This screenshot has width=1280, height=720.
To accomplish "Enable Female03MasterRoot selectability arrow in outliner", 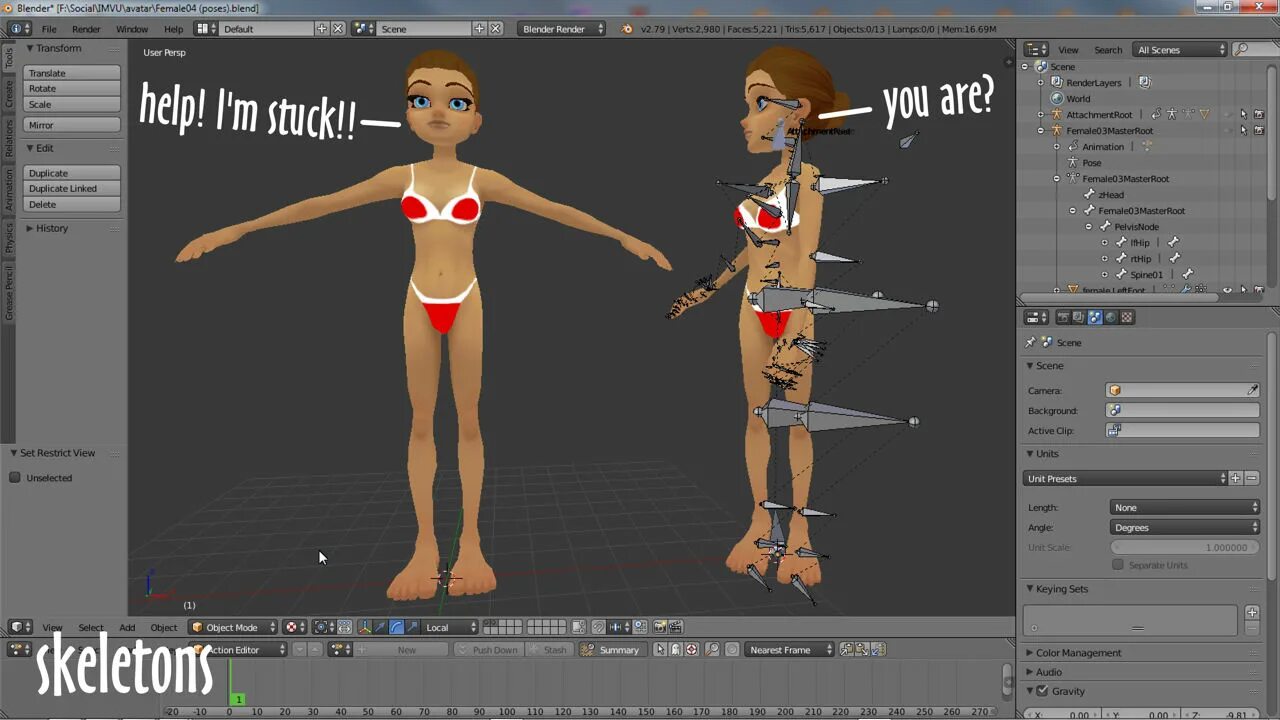I will [x=1243, y=130].
